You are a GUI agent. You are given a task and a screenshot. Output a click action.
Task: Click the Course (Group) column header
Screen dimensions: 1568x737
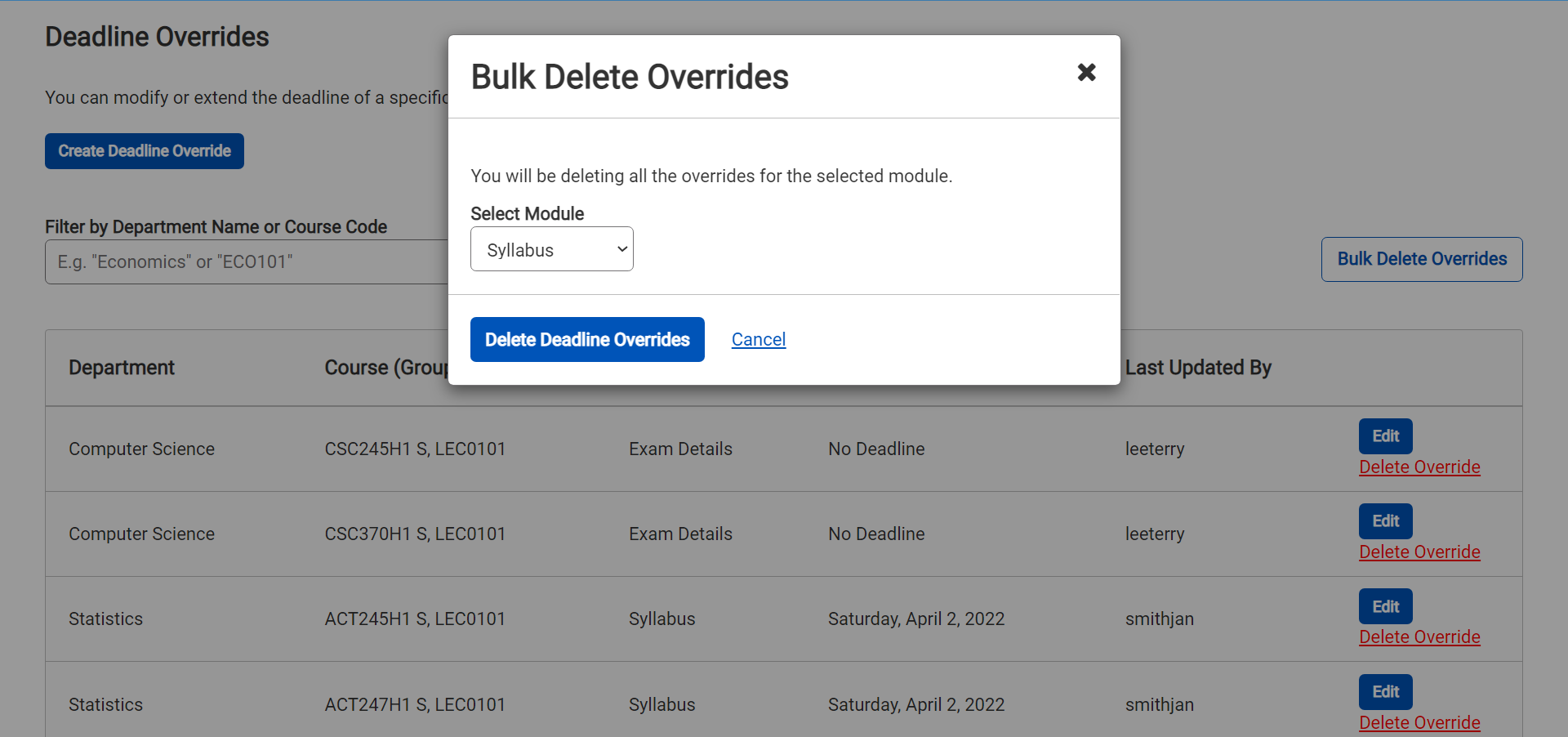point(386,368)
